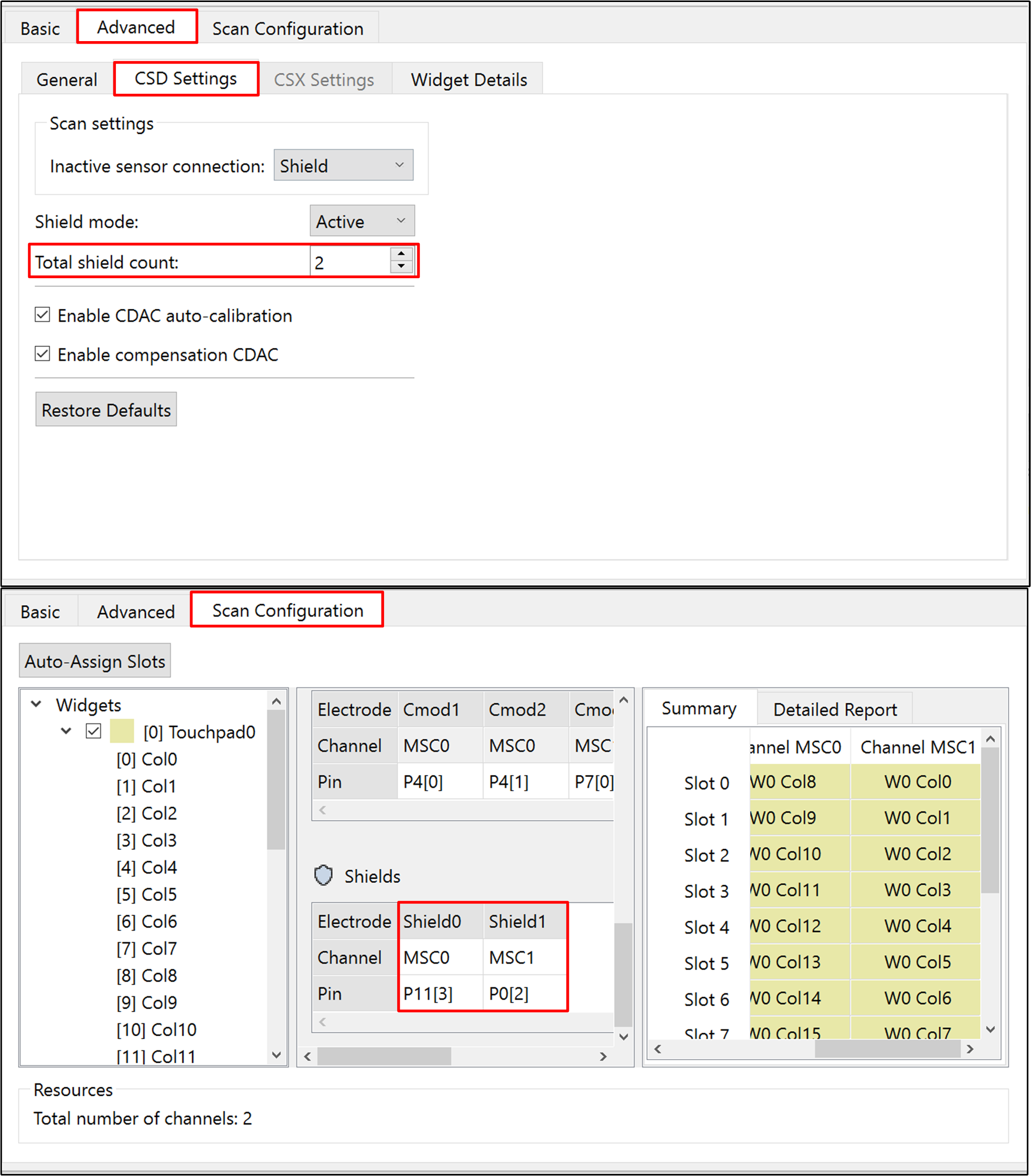Collapse the Widgets tree root

click(36, 704)
